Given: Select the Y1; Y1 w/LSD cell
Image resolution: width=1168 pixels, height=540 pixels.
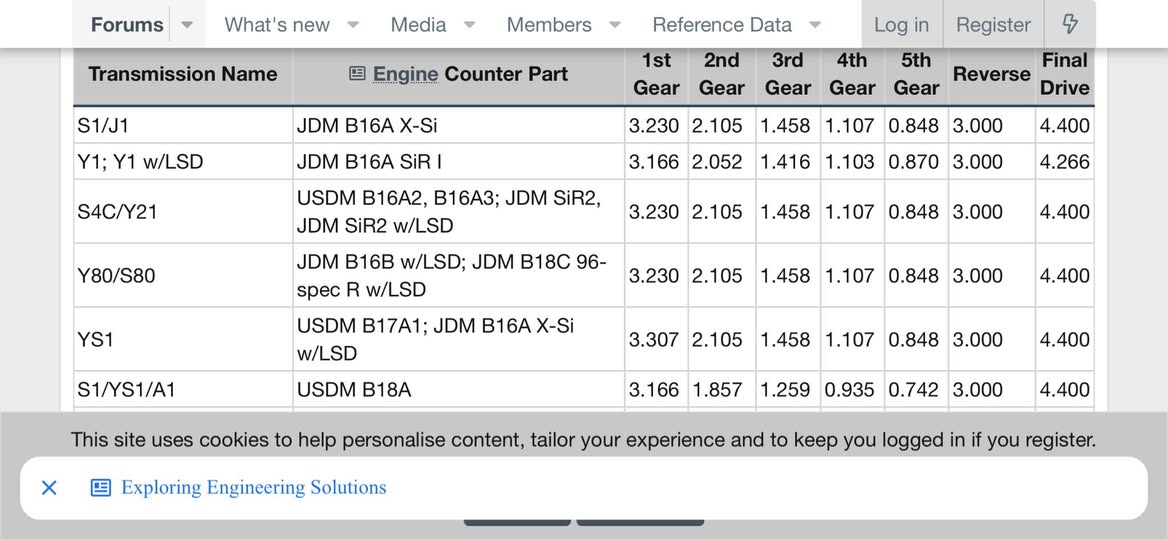Looking at the screenshot, I should tap(182, 162).
